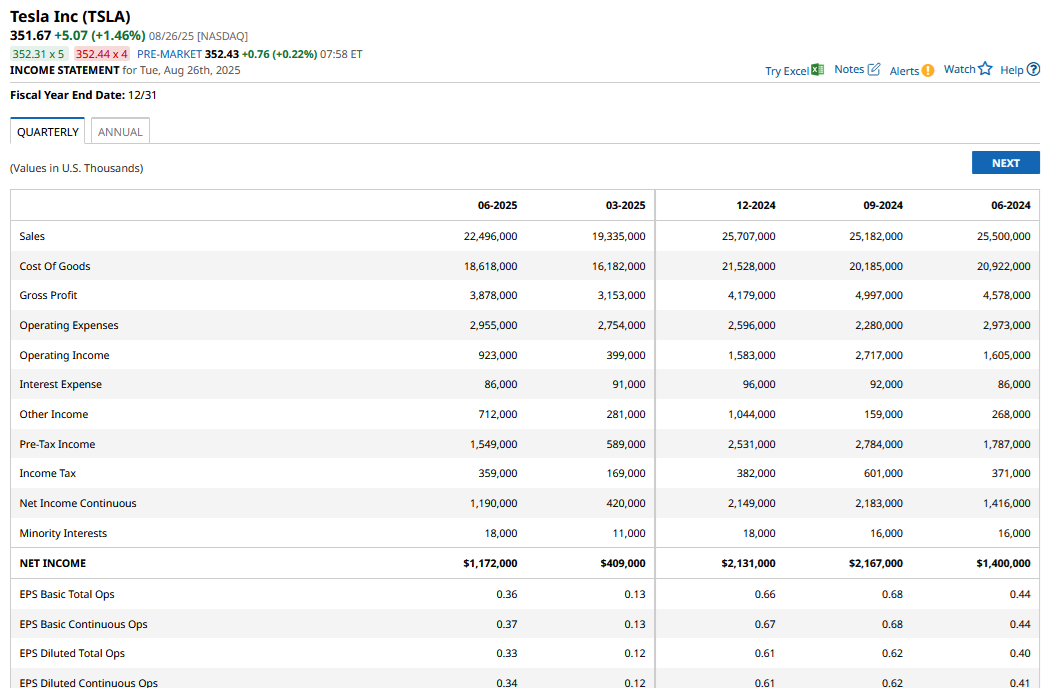Click the PRE-MARKET label
This screenshot has width=1054, height=688.
169,54
